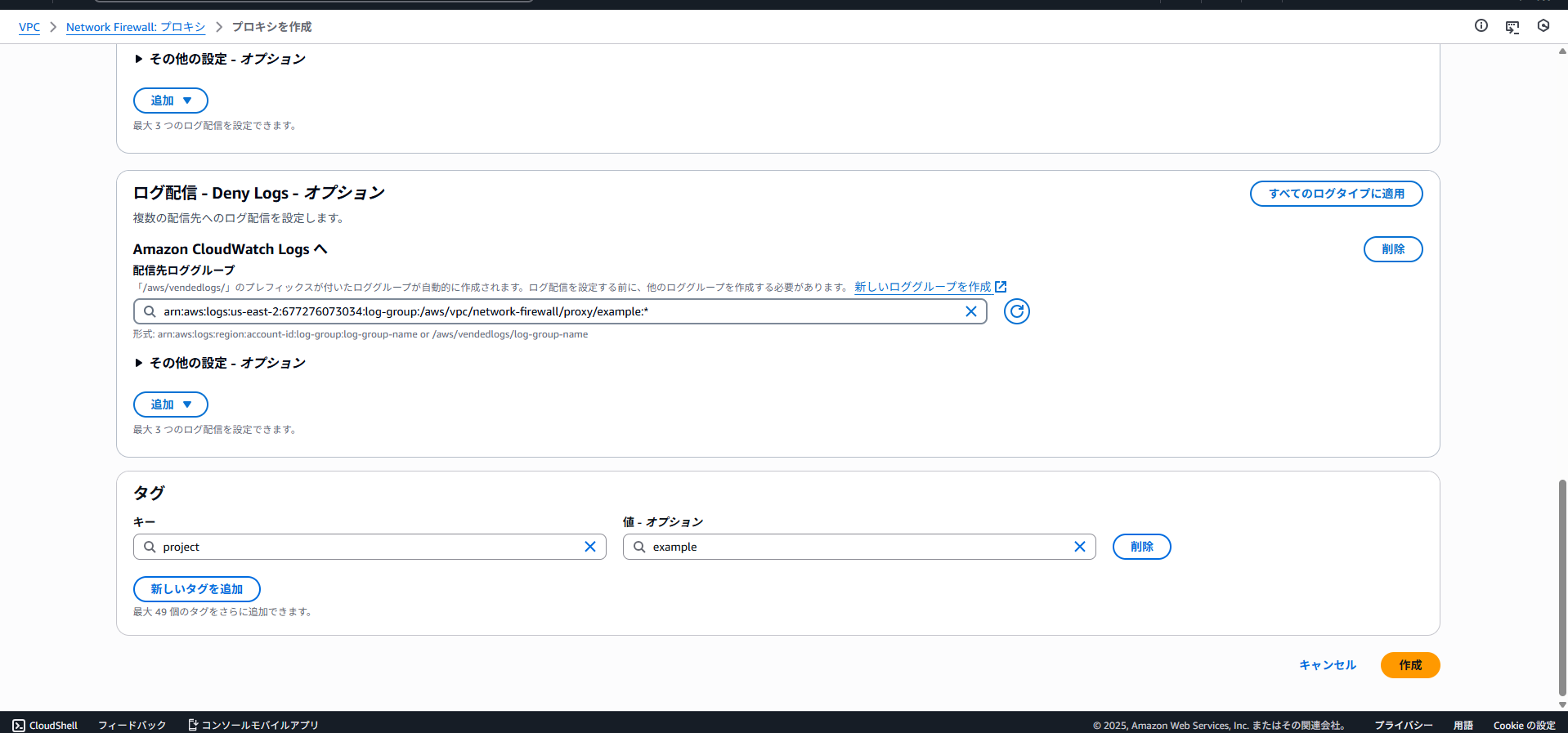
Task: Open the 追加 dropdown in Deny Logs
Action: point(171,404)
